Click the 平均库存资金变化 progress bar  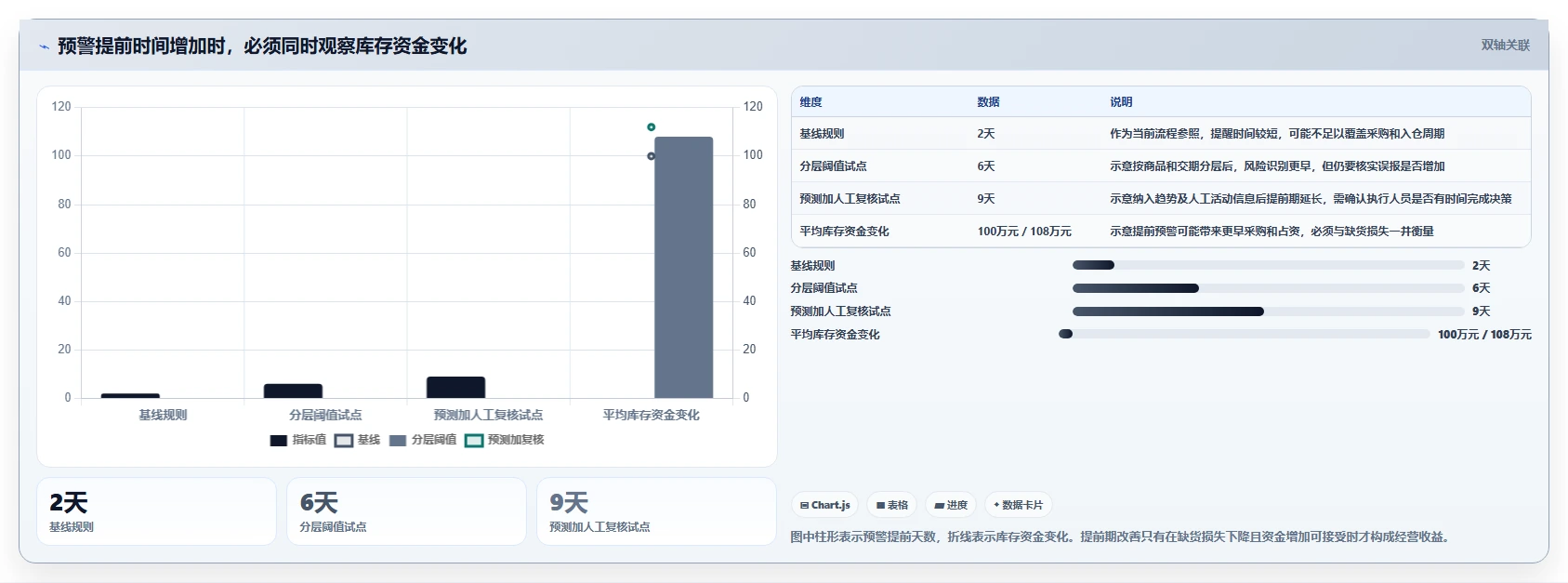(1245, 334)
